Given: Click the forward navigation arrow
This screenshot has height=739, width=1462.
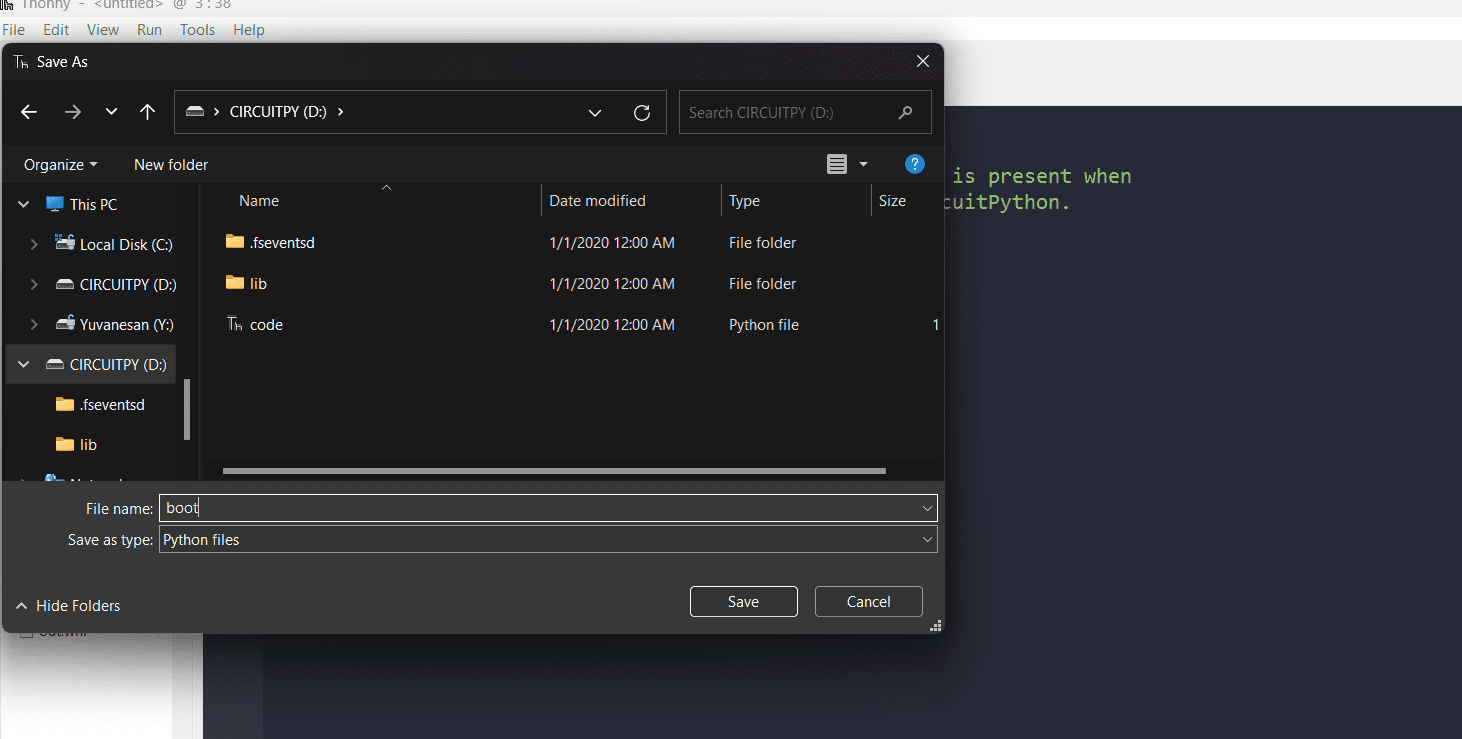Looking at the screenshot, I should click(x=72, y=111).
